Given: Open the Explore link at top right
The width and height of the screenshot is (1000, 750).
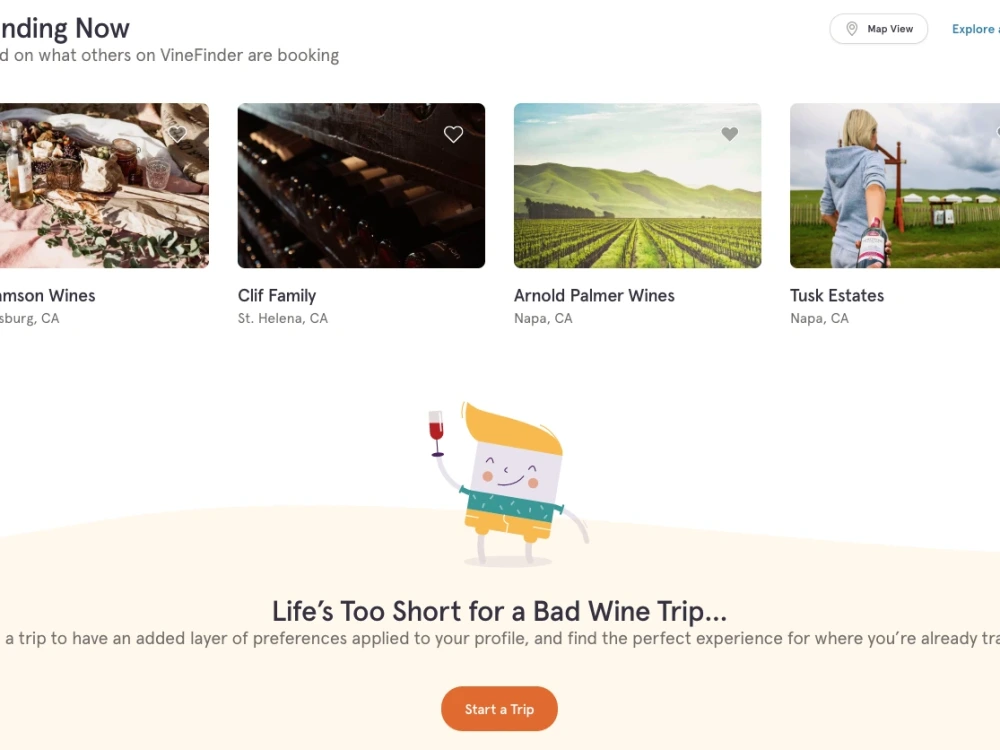Looking at the screenshot, I should coord(976,29).
